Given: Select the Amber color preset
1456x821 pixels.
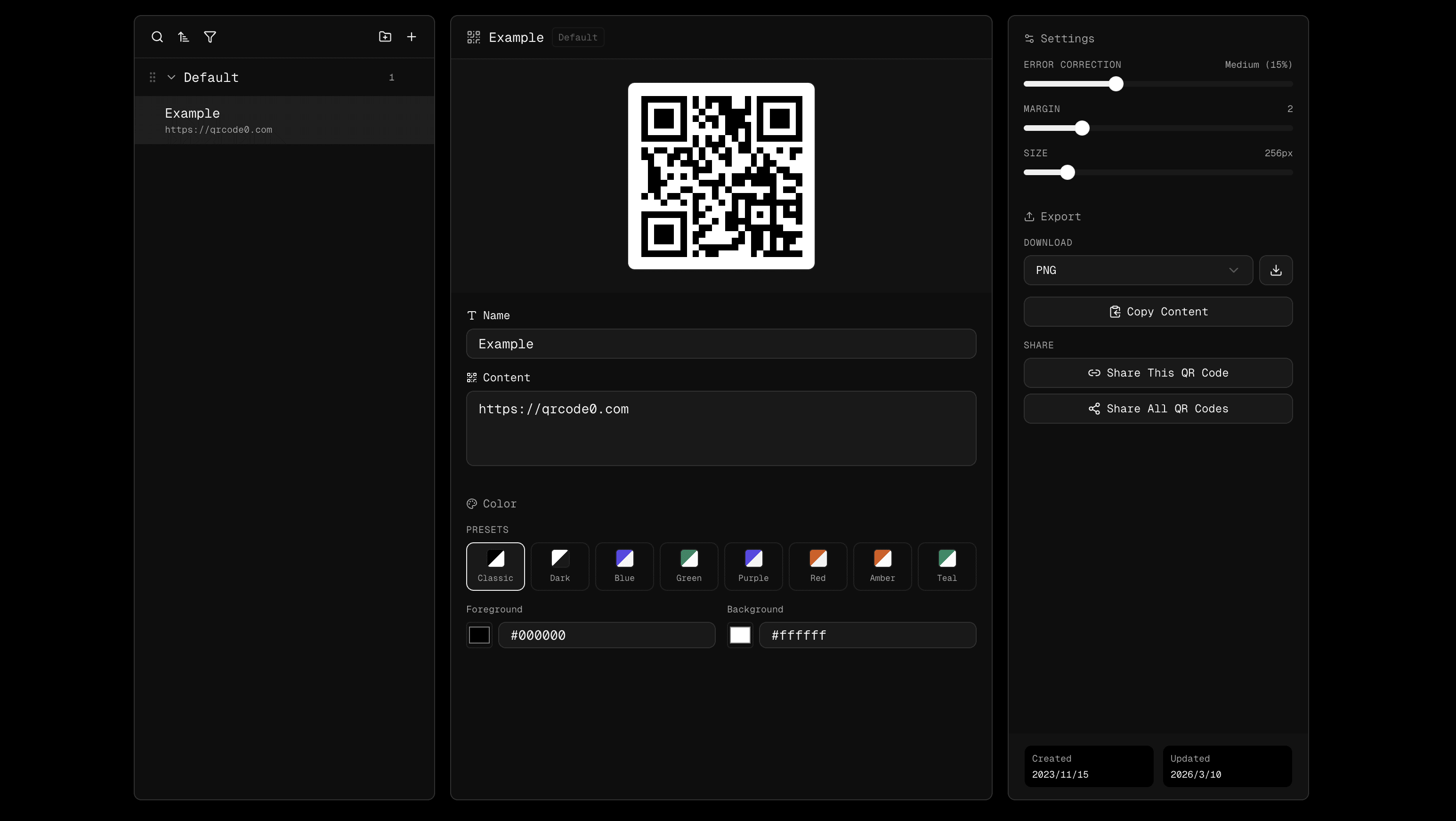Looking at the screenshot, I should tap(882, 567).
